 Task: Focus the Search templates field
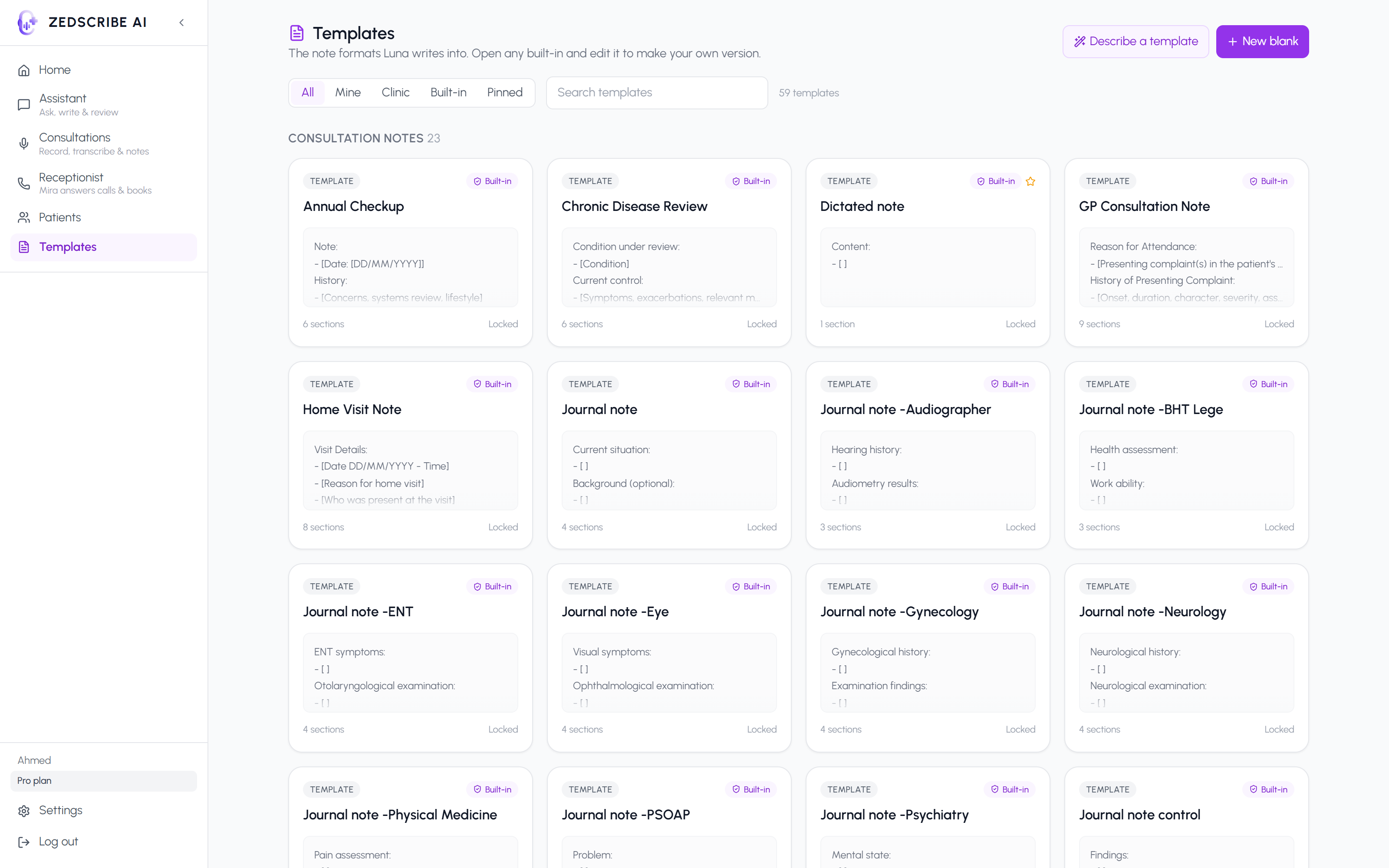coord(657,92)
